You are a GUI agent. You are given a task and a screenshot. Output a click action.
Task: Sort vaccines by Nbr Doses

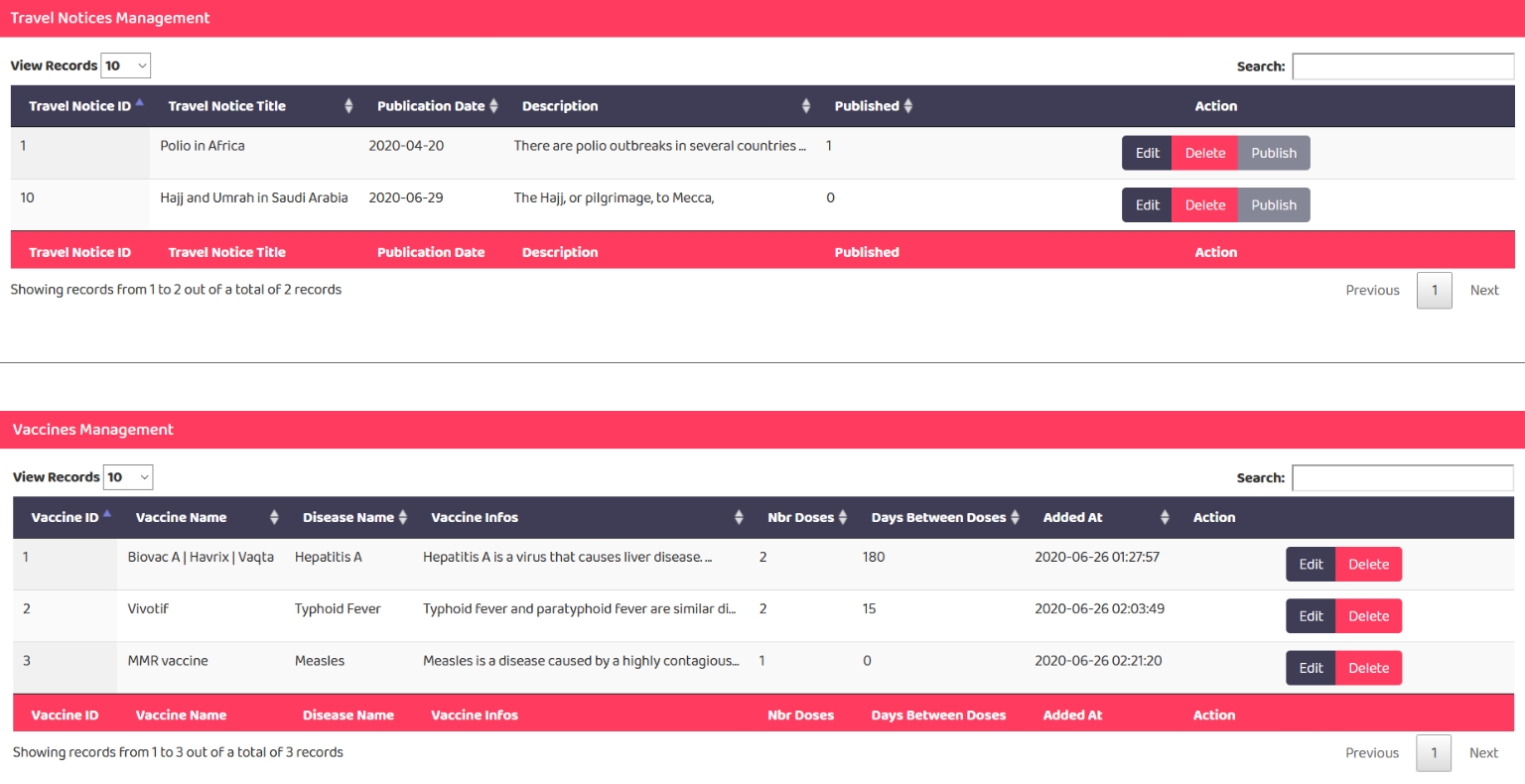pos(800,517)
